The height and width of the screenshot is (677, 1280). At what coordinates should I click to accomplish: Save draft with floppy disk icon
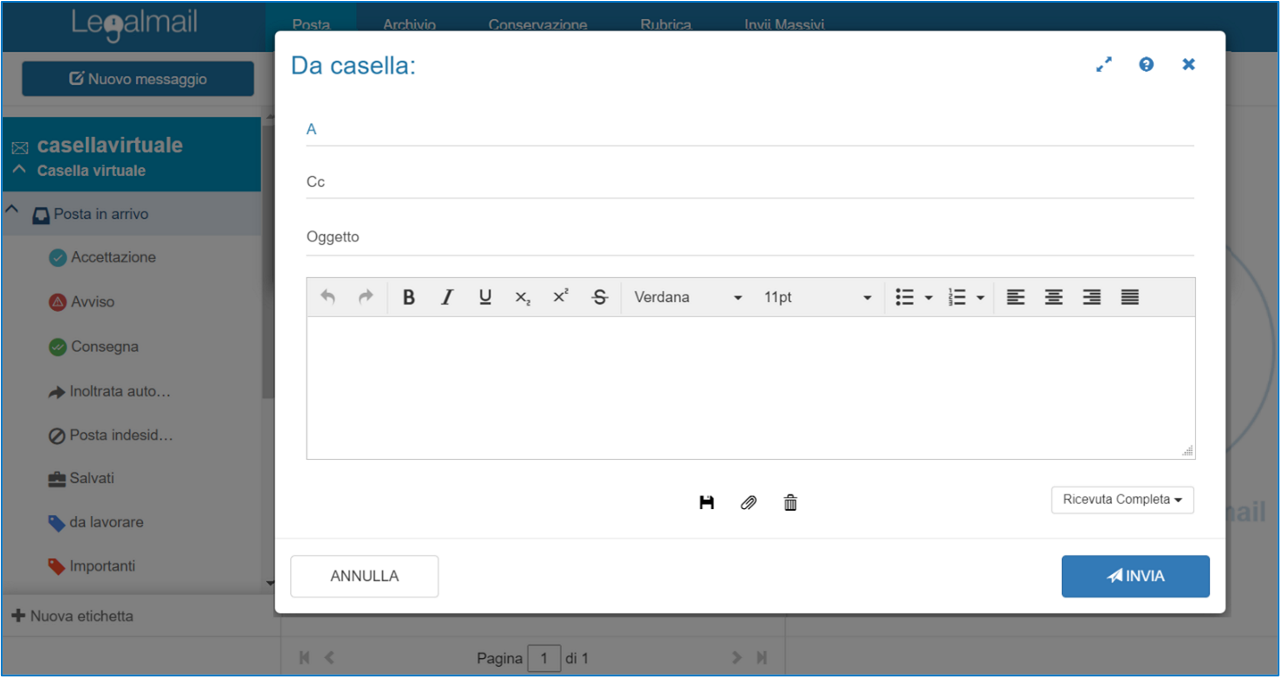click(707, 503)
